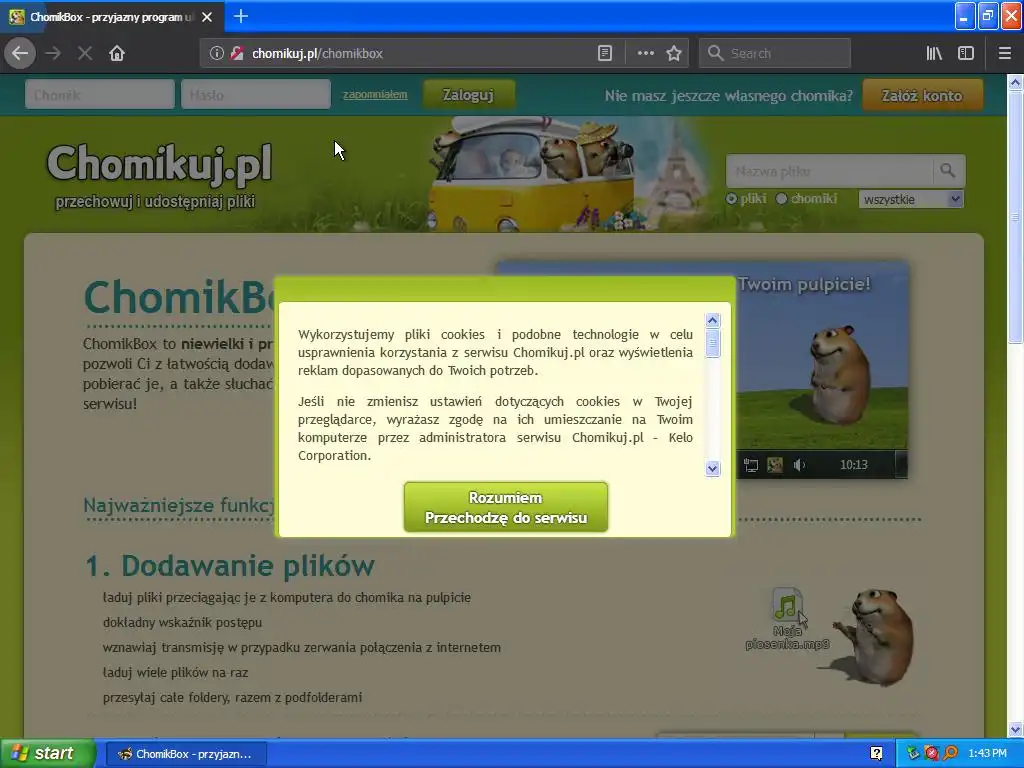Viewport: 1024px width, 768px height.
Task: Click the Chomik login field
Action: [100, 95]
